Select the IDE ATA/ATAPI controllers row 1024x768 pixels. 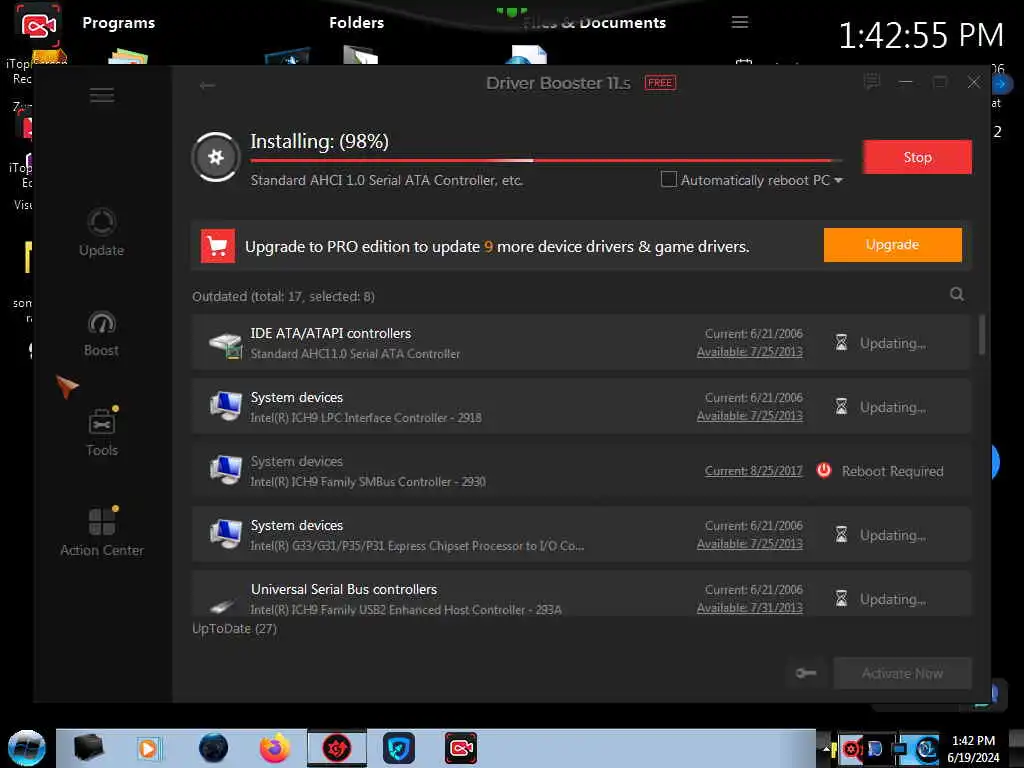point(581,343)
